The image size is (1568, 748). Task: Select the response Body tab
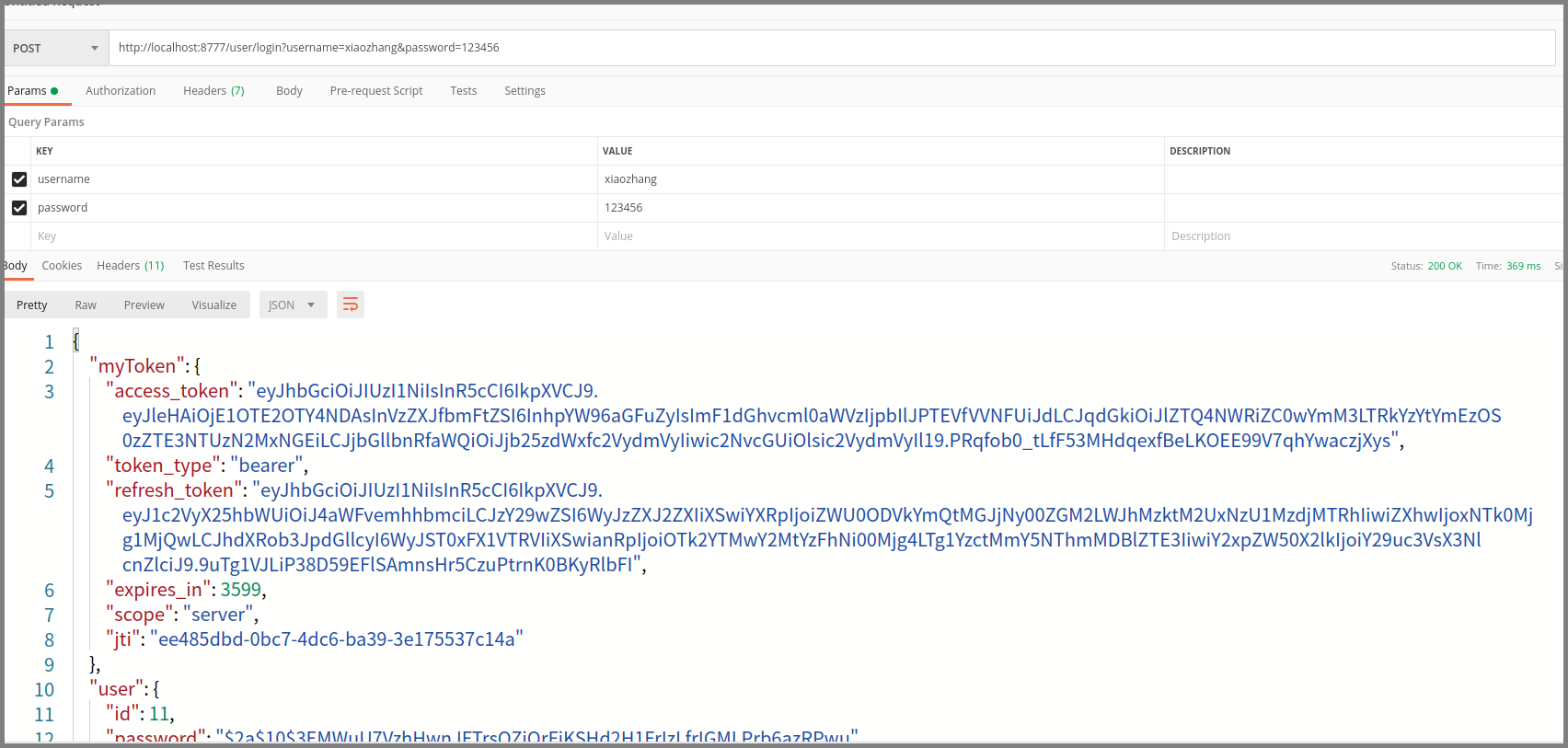[x=16, y=266]
